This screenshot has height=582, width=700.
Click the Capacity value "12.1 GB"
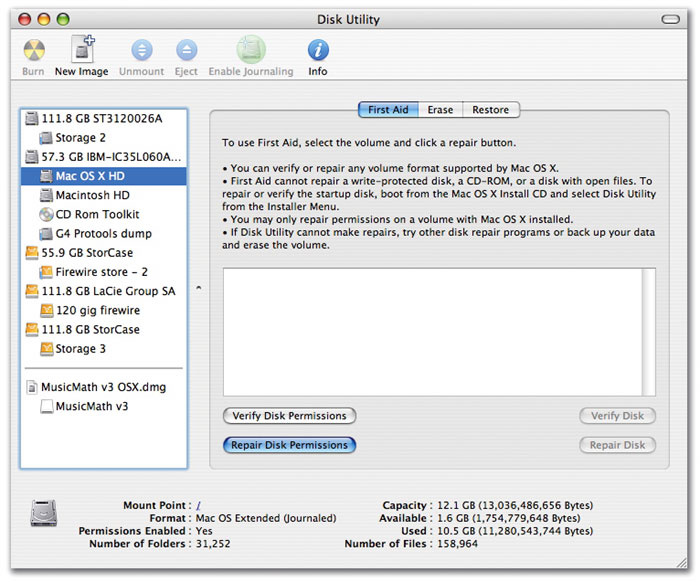pos(456,506)
